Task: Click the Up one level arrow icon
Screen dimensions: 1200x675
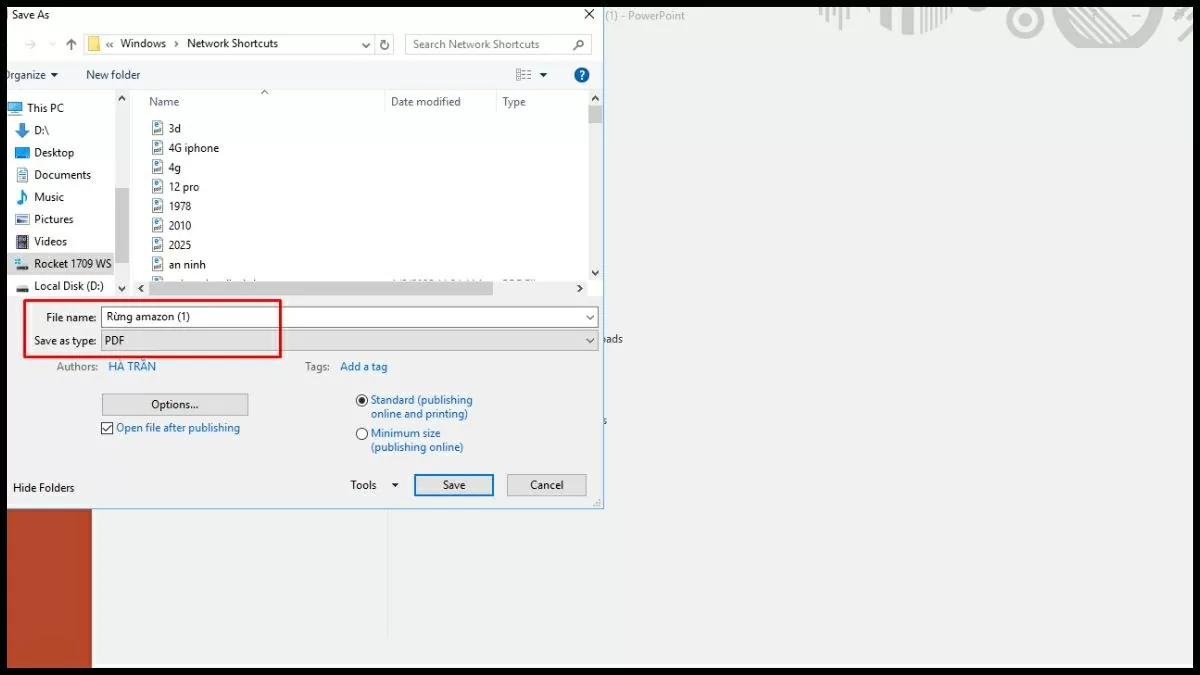Action: (x=71, y=44)
